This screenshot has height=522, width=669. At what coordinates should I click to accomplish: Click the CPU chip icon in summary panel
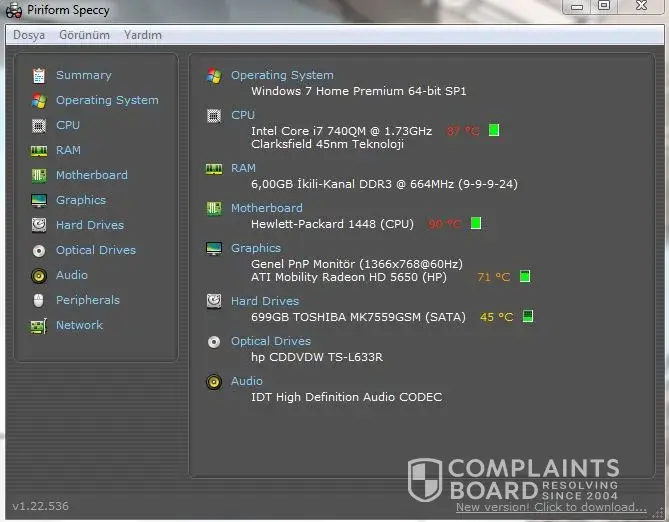pyautogui.click(x=214, y=116)
